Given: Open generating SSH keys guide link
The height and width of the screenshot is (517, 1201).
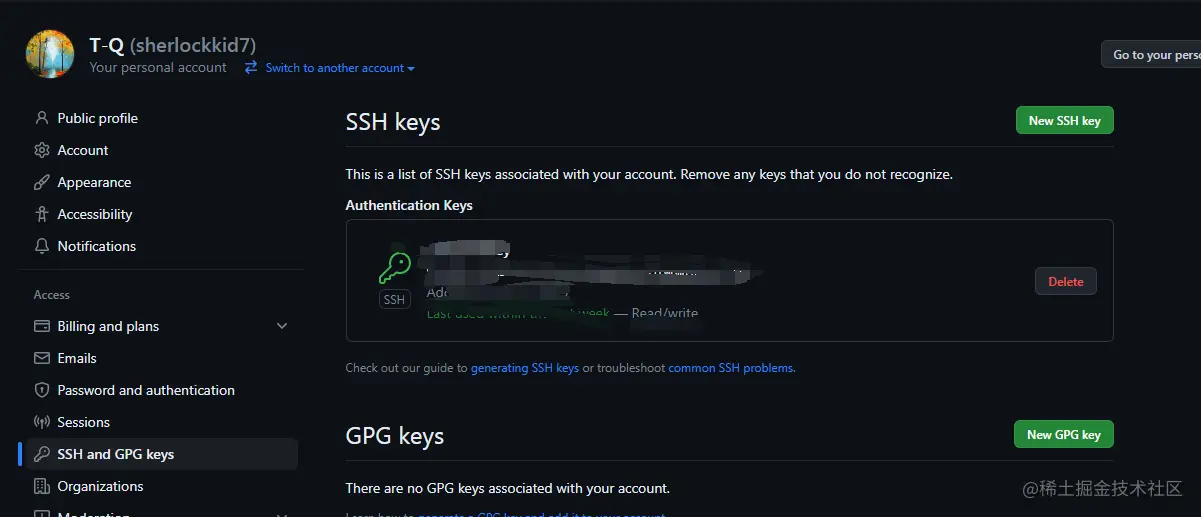Looking at the screenshot, I should point(525,368).
